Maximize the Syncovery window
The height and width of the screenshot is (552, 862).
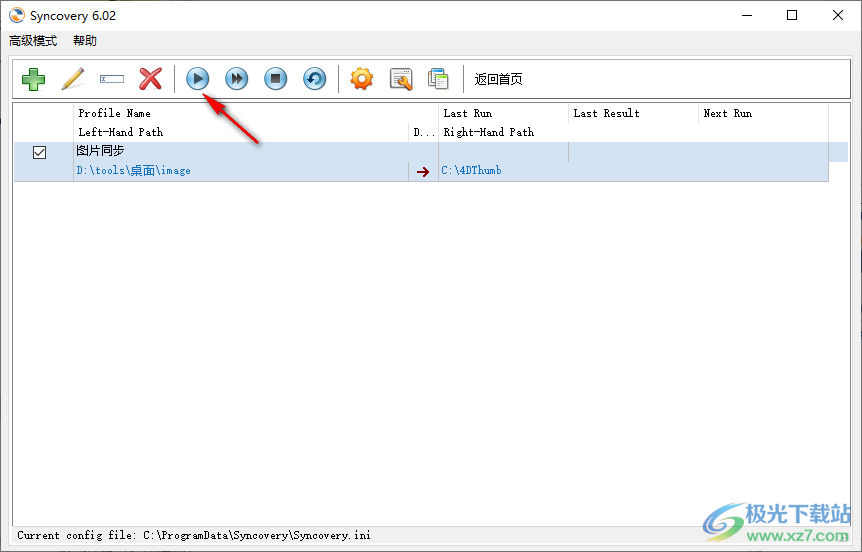[x=792, y=15]
